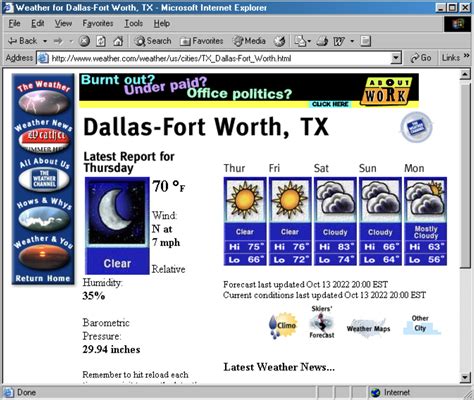This screenshot has width=474, height=400.
Task: Click the Internet zone status bar icon
Action: tap(376, 393)
